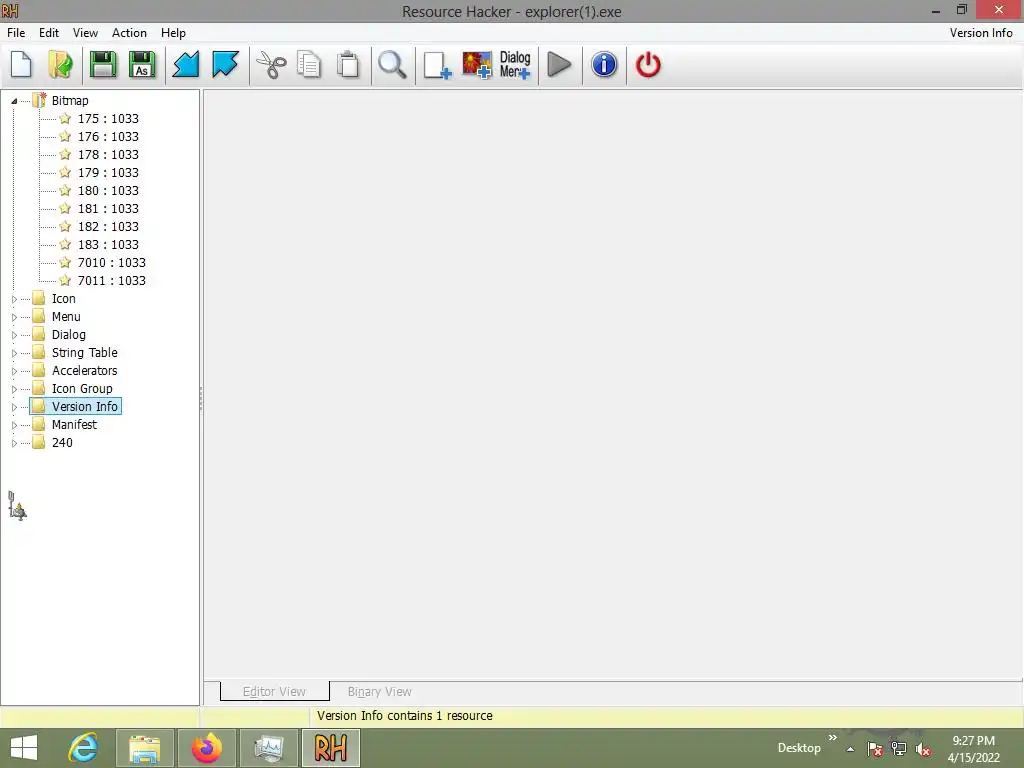Select bitmap resource 176 : 1033
The image size is (1024, 768).
click(x=108, y=136)
